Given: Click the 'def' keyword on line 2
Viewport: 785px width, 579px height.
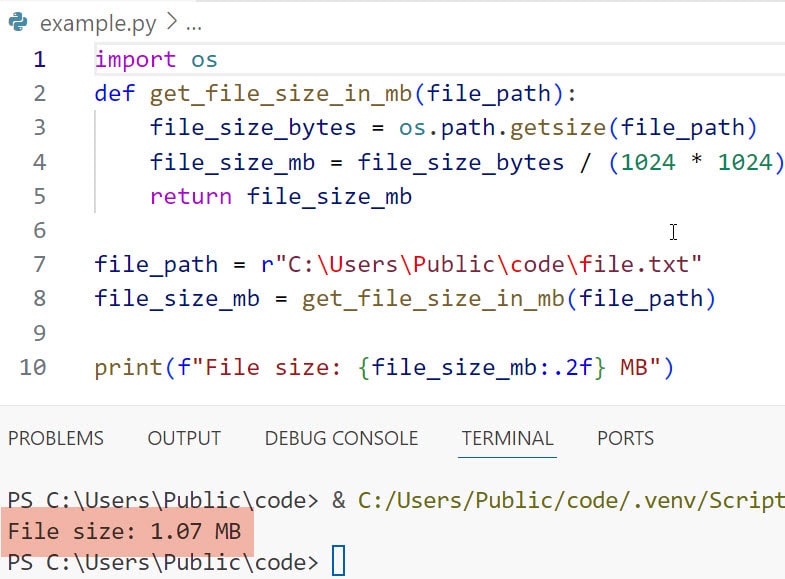Looking at the screenshot, I should (115, 93).
